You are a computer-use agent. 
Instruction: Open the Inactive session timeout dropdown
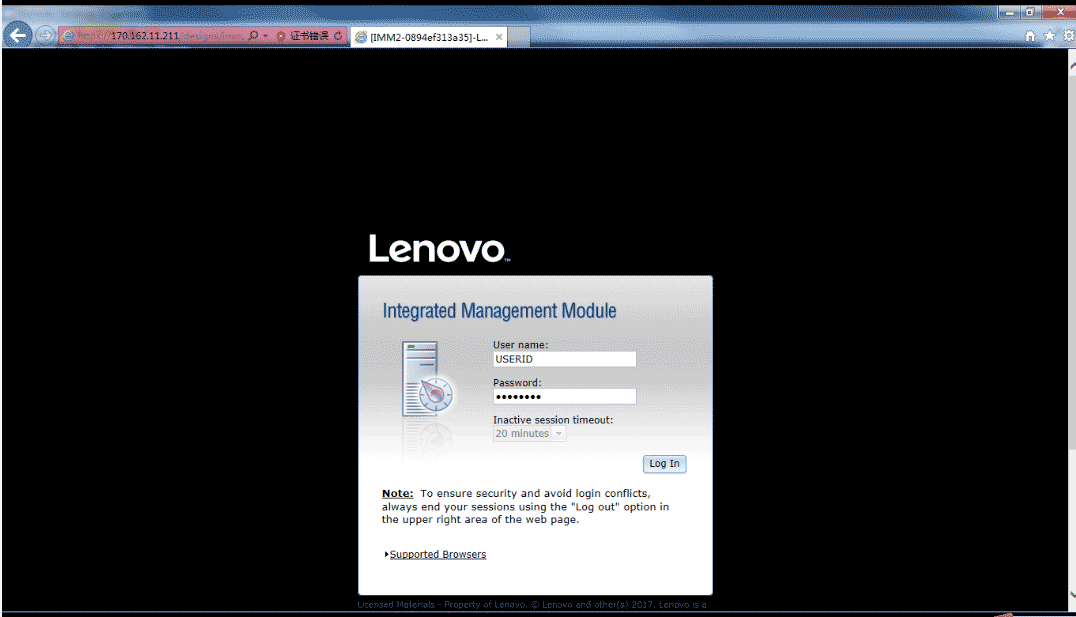(529, 434)
